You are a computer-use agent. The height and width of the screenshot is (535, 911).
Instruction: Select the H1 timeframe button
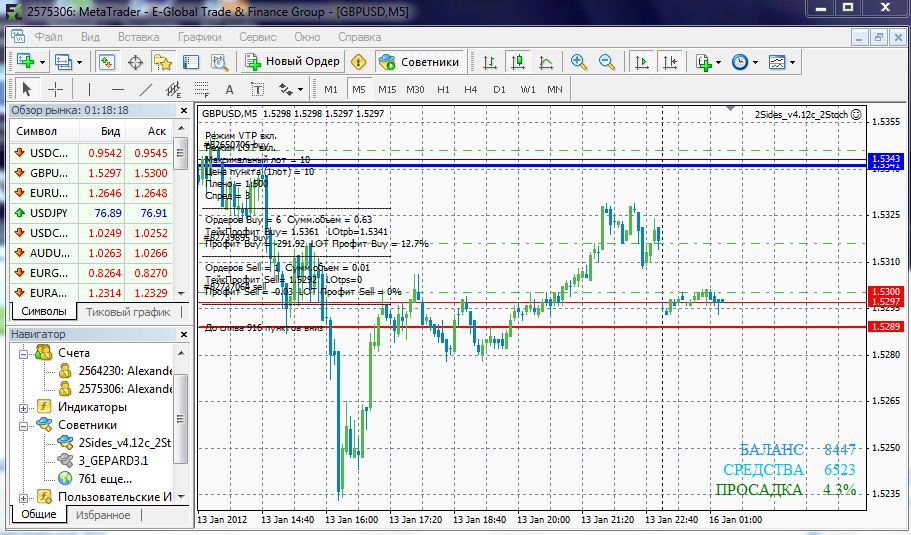point(444,89)
